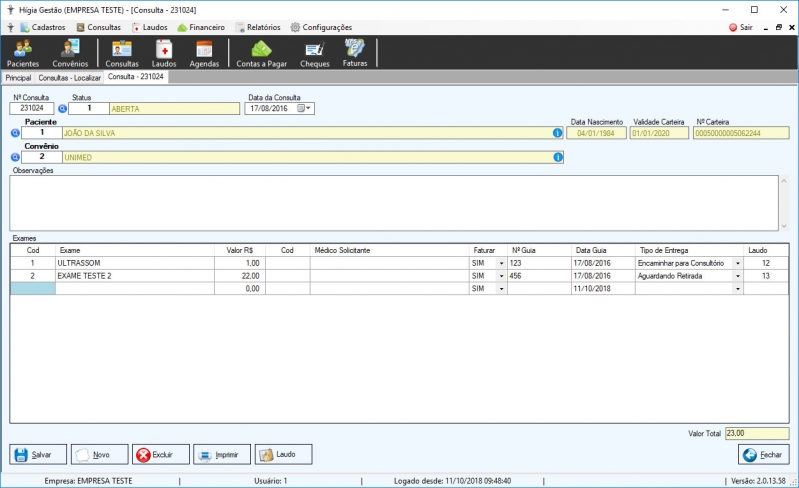Open Tipo de Entrega dropdown in empty row

pos(738,289)
